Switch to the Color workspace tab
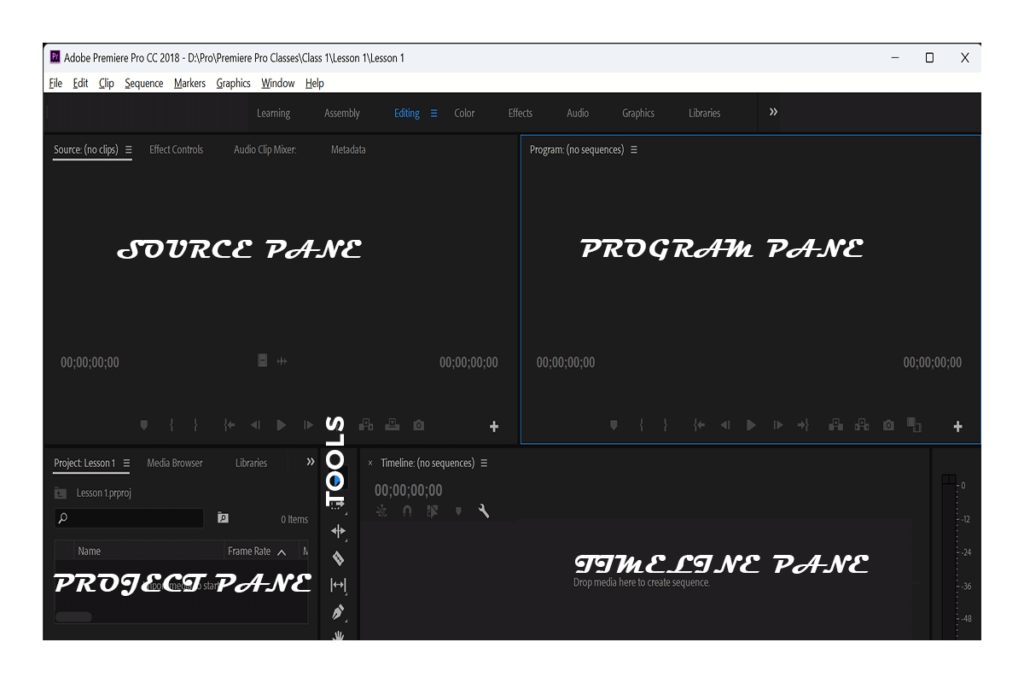This screenshot has height=683, width=1024. [x=464, y=113]
